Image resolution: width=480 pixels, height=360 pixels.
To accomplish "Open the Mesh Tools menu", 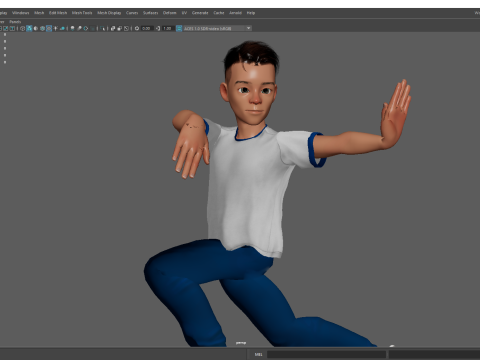I will coord(82,13).
